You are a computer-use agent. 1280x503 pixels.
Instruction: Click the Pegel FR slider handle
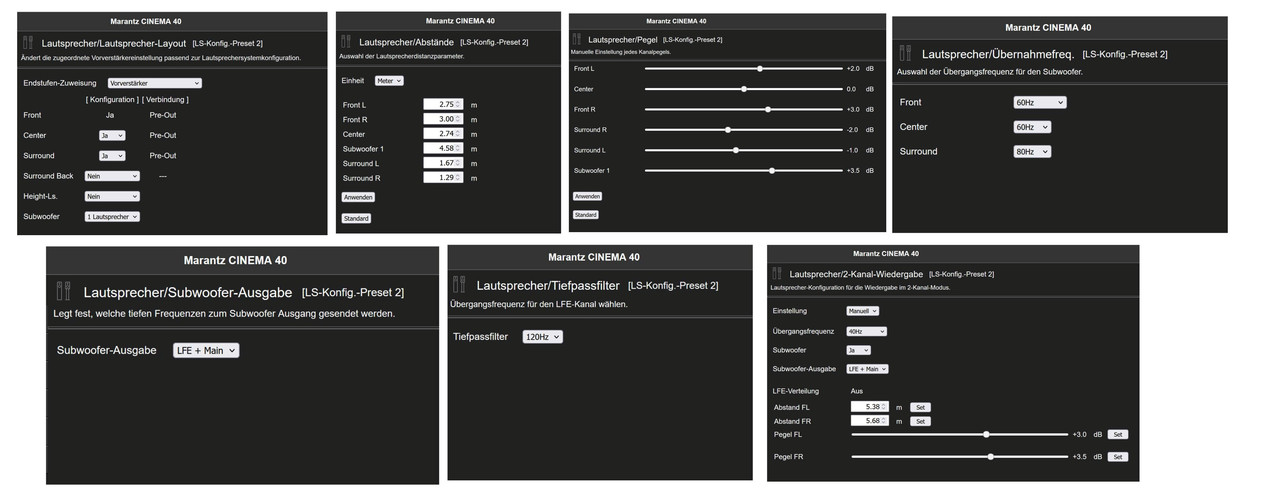(x=991, y=456)
